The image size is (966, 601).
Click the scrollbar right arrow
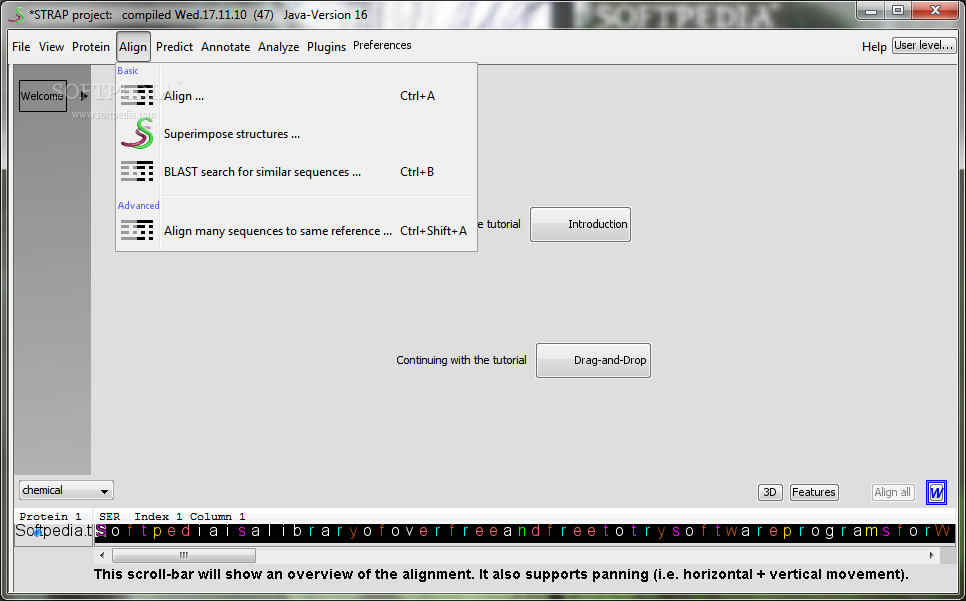tap(932, 555)
